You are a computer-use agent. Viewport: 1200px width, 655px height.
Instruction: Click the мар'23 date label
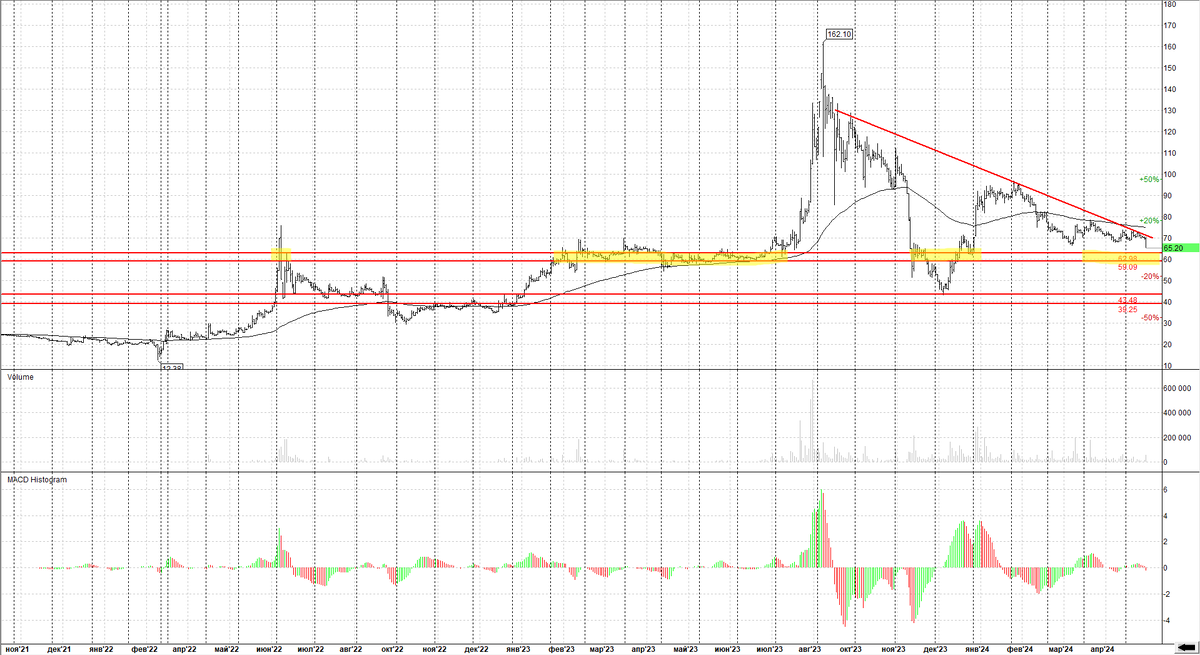pos(601,649)
